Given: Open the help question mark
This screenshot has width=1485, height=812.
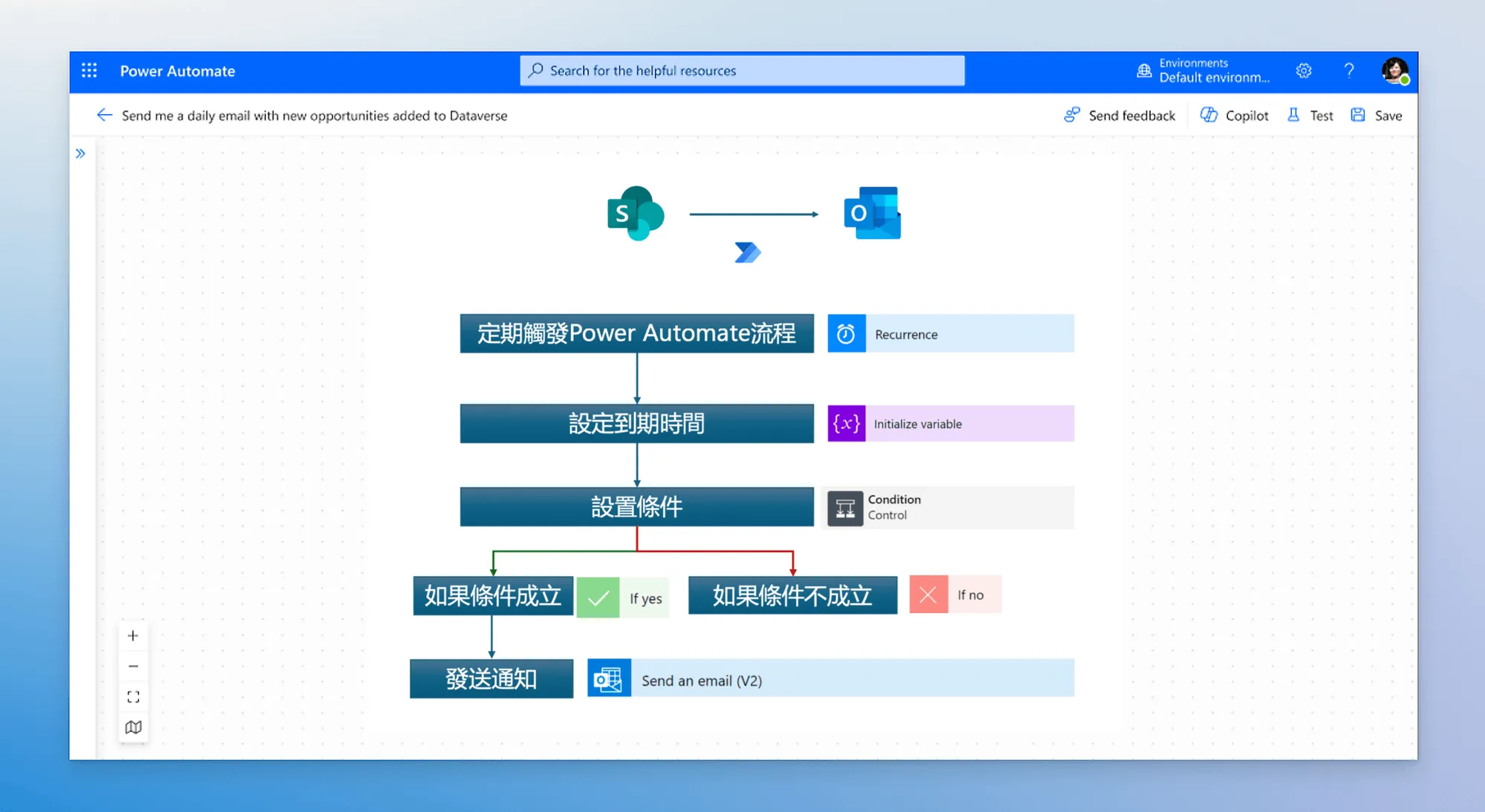Looking at the screenshot, I should (x=1349, y=71).
